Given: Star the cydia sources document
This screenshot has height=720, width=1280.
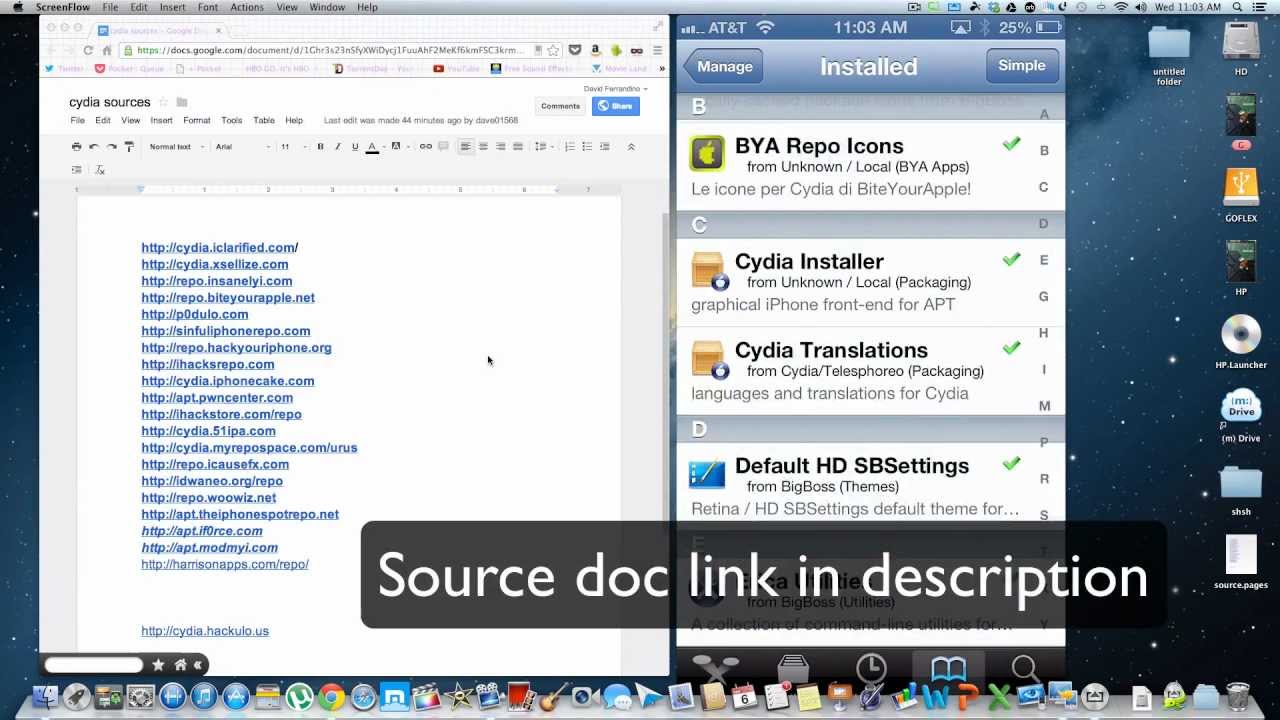Looking at the screenshot, I should point(163,102).
